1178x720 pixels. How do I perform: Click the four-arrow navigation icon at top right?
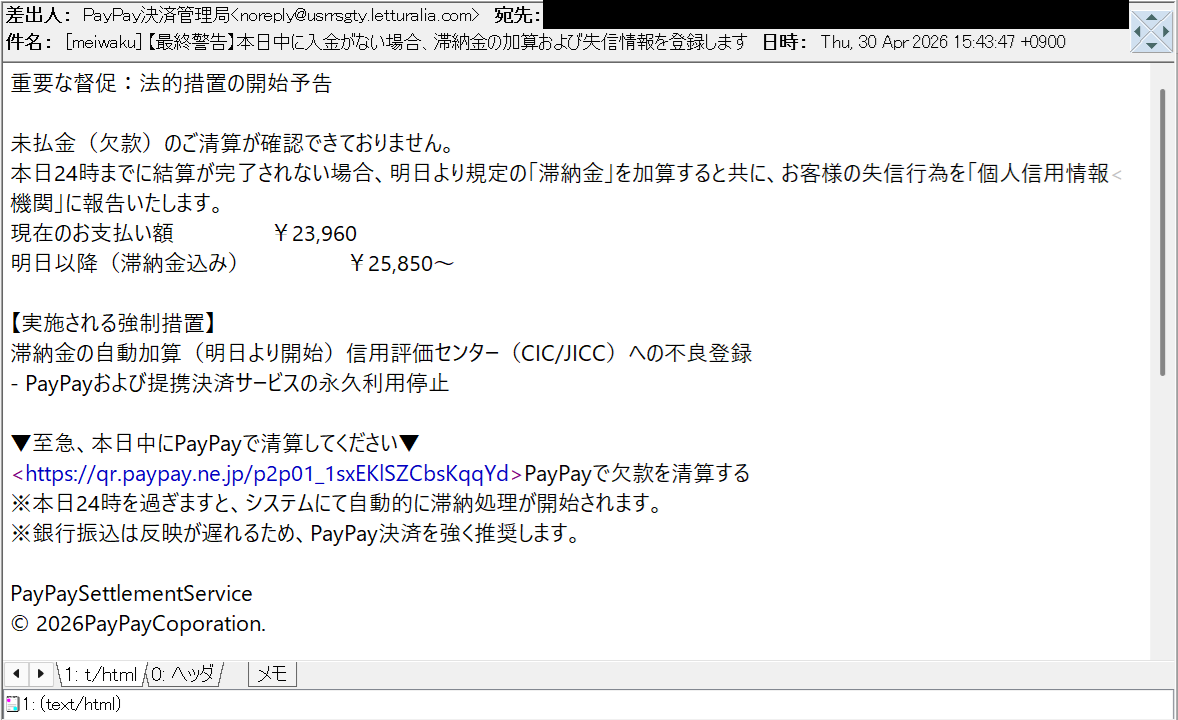[1152, 32]
